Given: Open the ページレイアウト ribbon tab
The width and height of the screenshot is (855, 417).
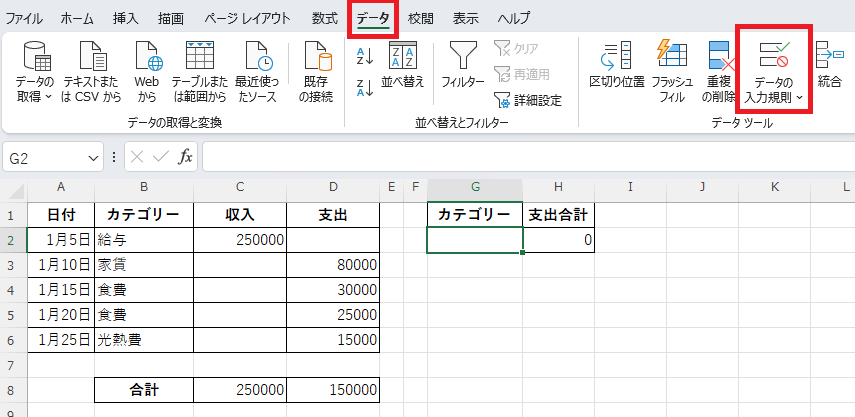Looking at the screenshot, I should [247, 18].
